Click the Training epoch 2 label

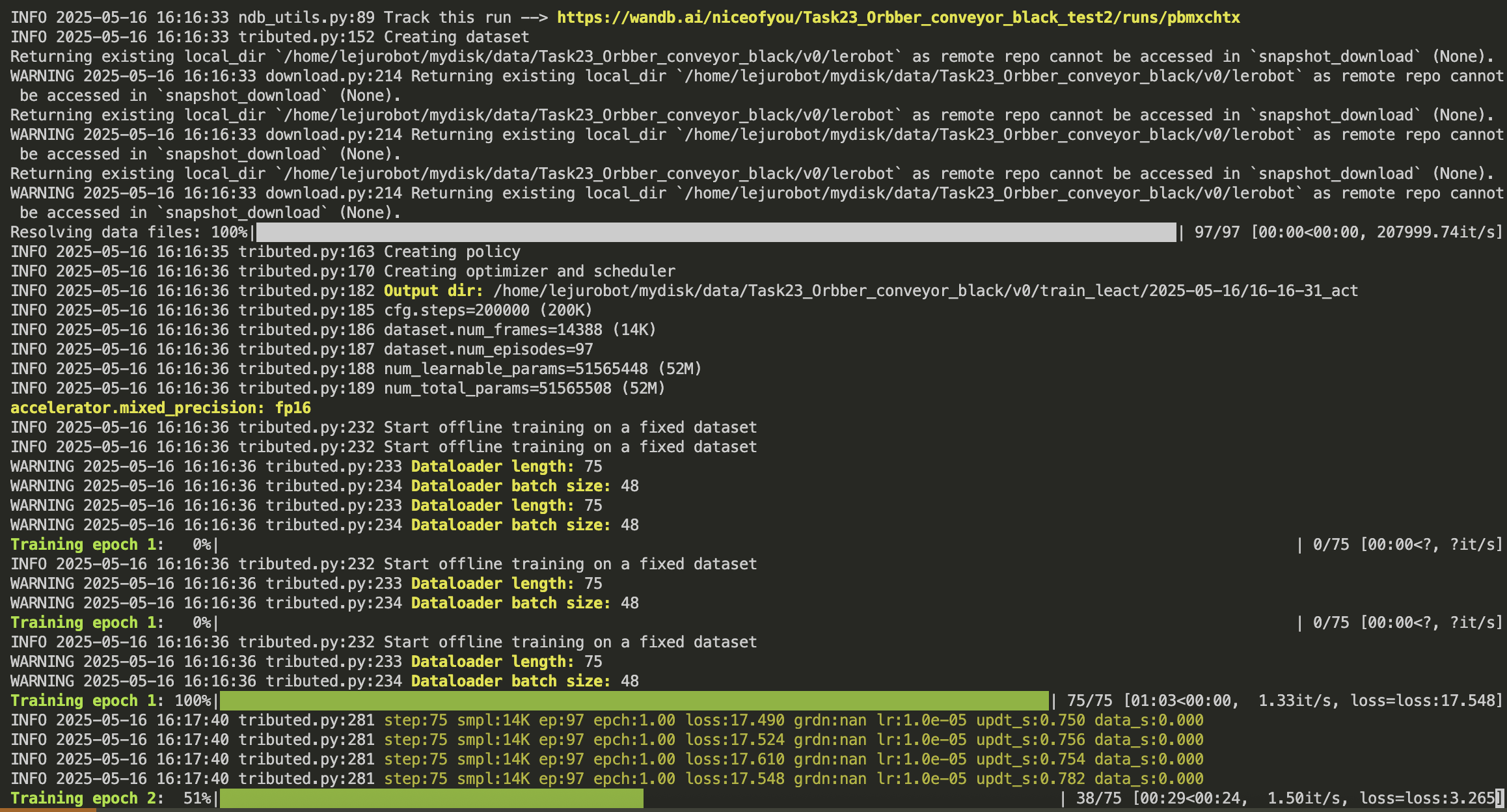83,798
